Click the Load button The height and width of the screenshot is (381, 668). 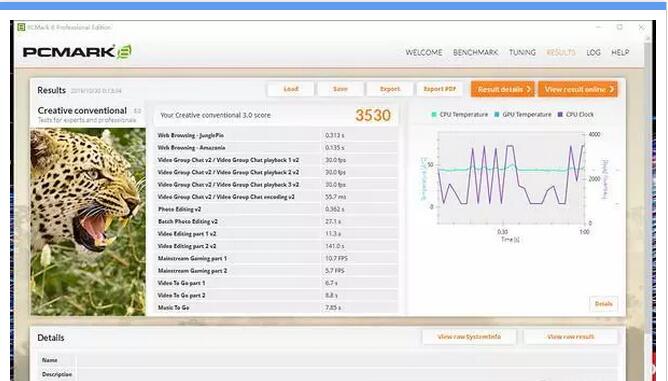pos(291,89)
